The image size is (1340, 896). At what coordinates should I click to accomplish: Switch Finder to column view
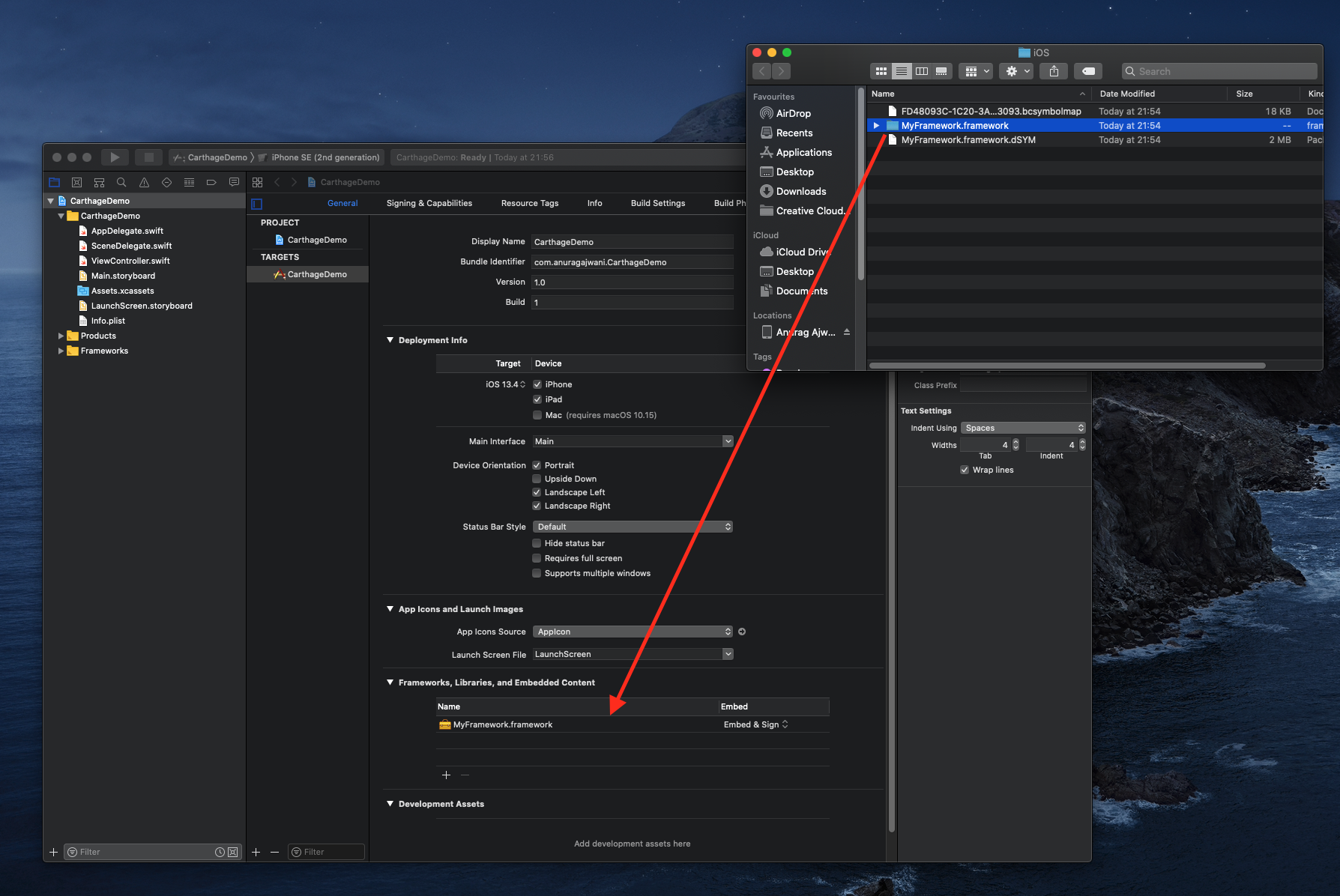[x=921, y=71]
